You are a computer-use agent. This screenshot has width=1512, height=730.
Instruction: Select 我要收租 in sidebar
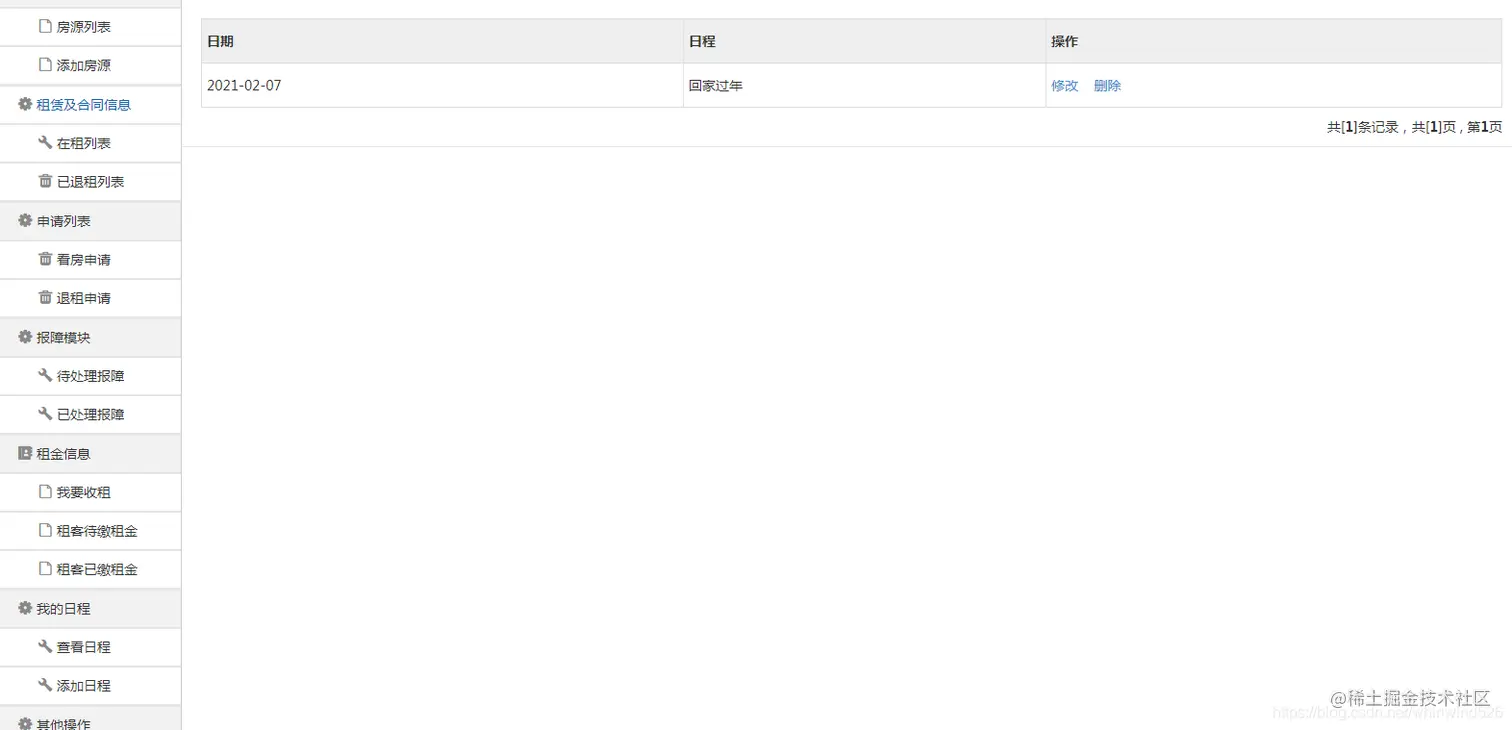click(x=90, y=492)
